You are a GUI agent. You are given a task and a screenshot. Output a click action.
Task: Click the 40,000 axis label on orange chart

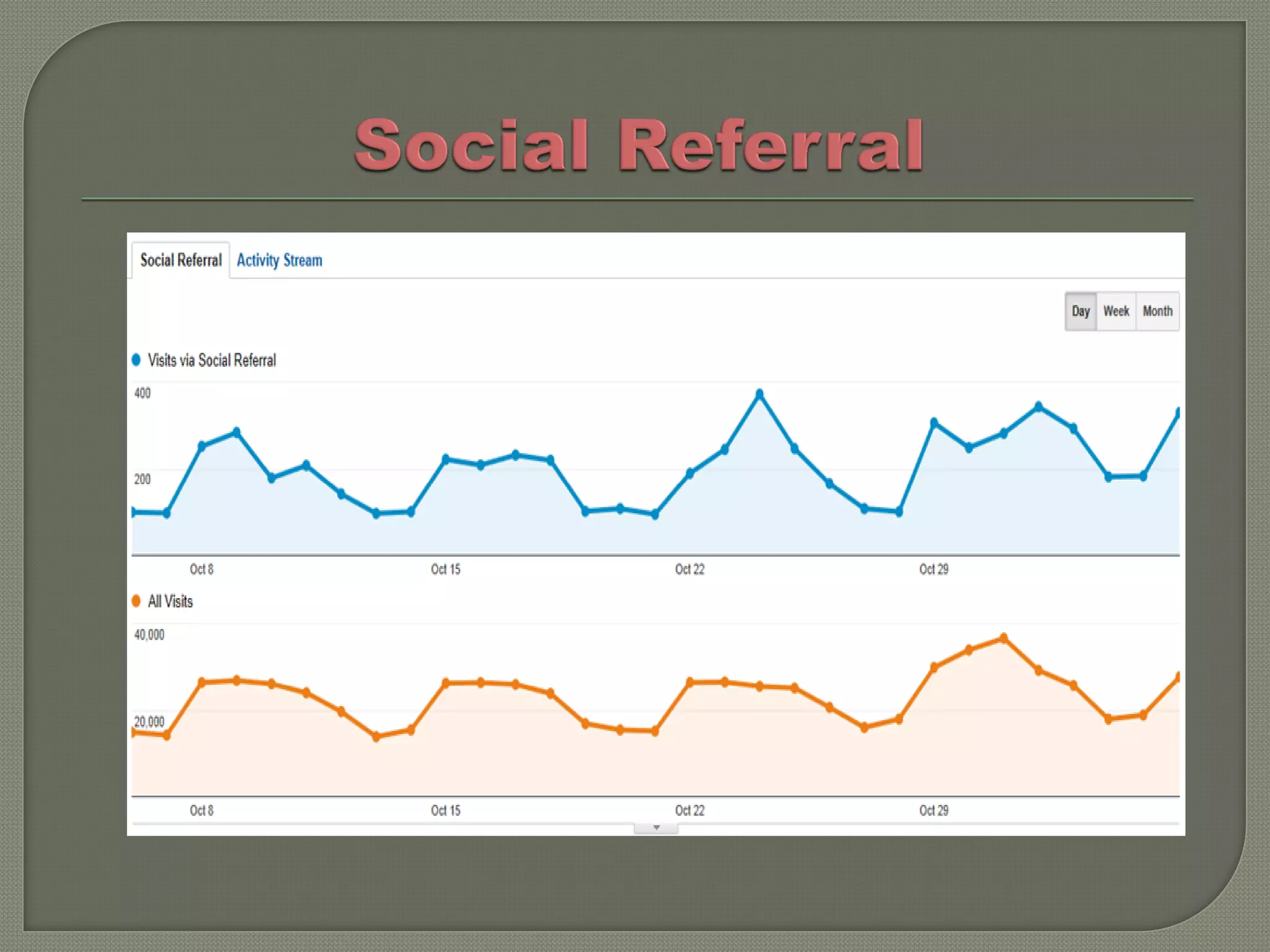pos(149,635)
